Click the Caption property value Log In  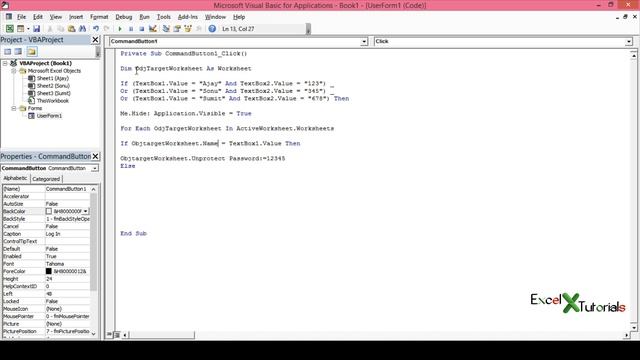pos(67,234)
